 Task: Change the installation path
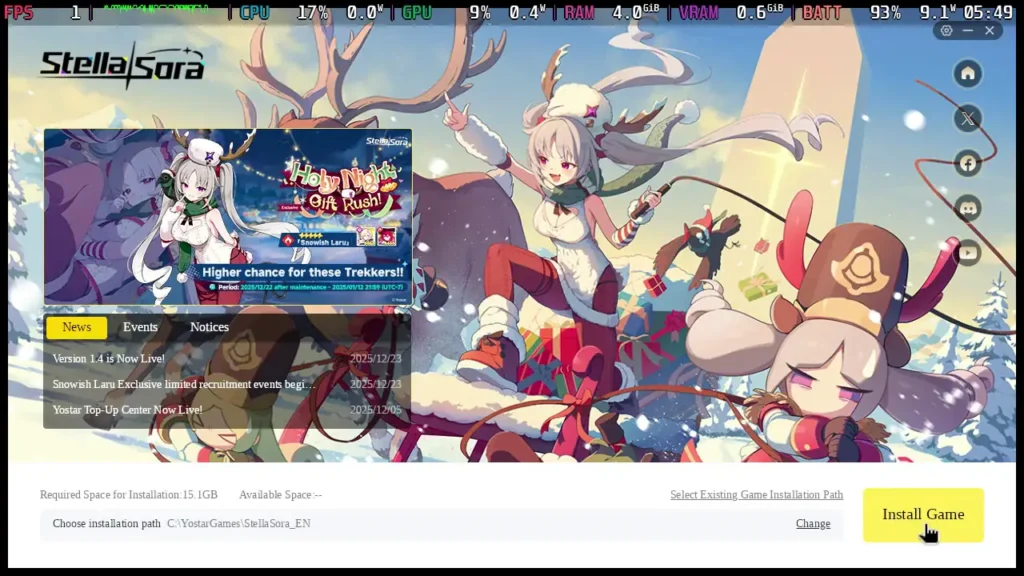click(812, 523)
